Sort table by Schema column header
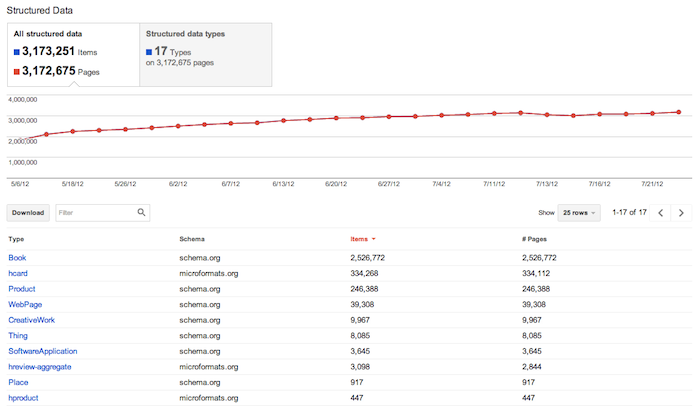Screen dimensions: 700x406 [193, 240]
